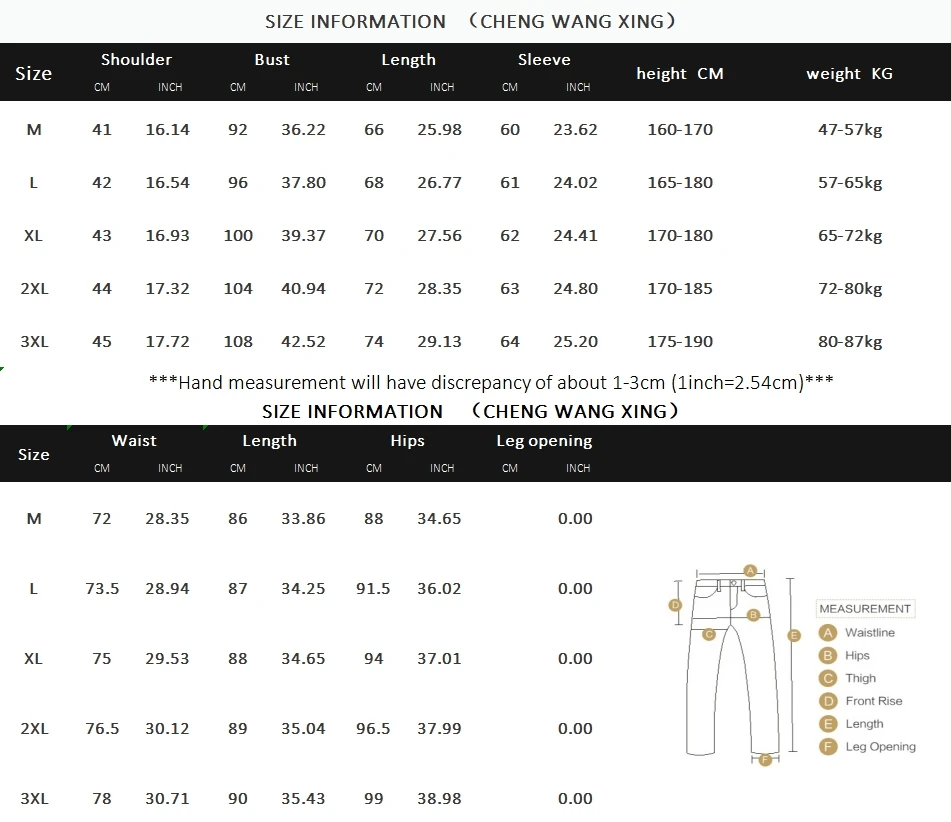The height and width of the screenshot is (822, 951).
Task: Click the Leg opening column header
Action: coord(544,441)
